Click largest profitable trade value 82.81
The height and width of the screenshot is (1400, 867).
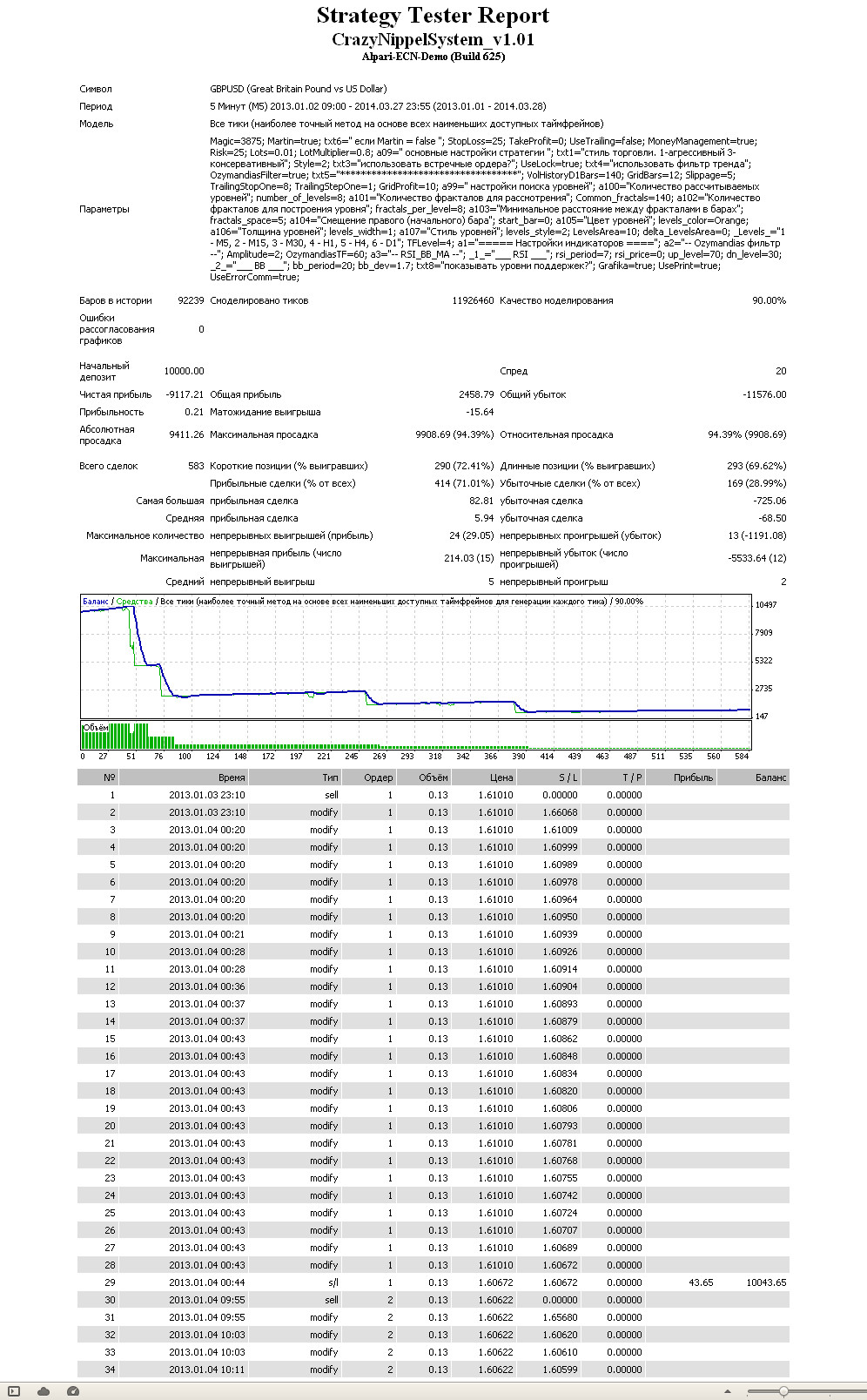(481, 501)
